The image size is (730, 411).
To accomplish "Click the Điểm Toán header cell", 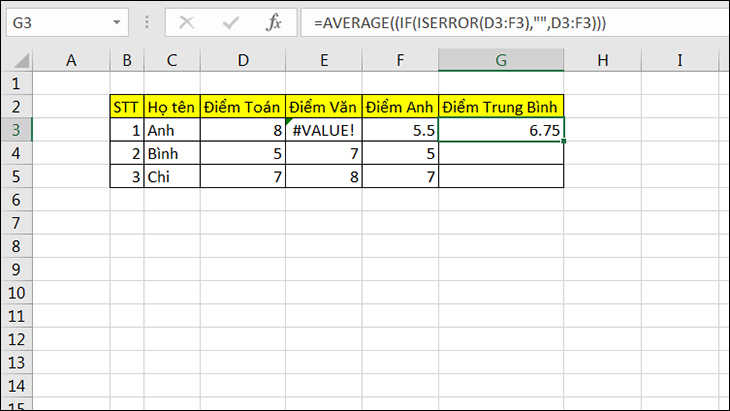I will [243, 107].
